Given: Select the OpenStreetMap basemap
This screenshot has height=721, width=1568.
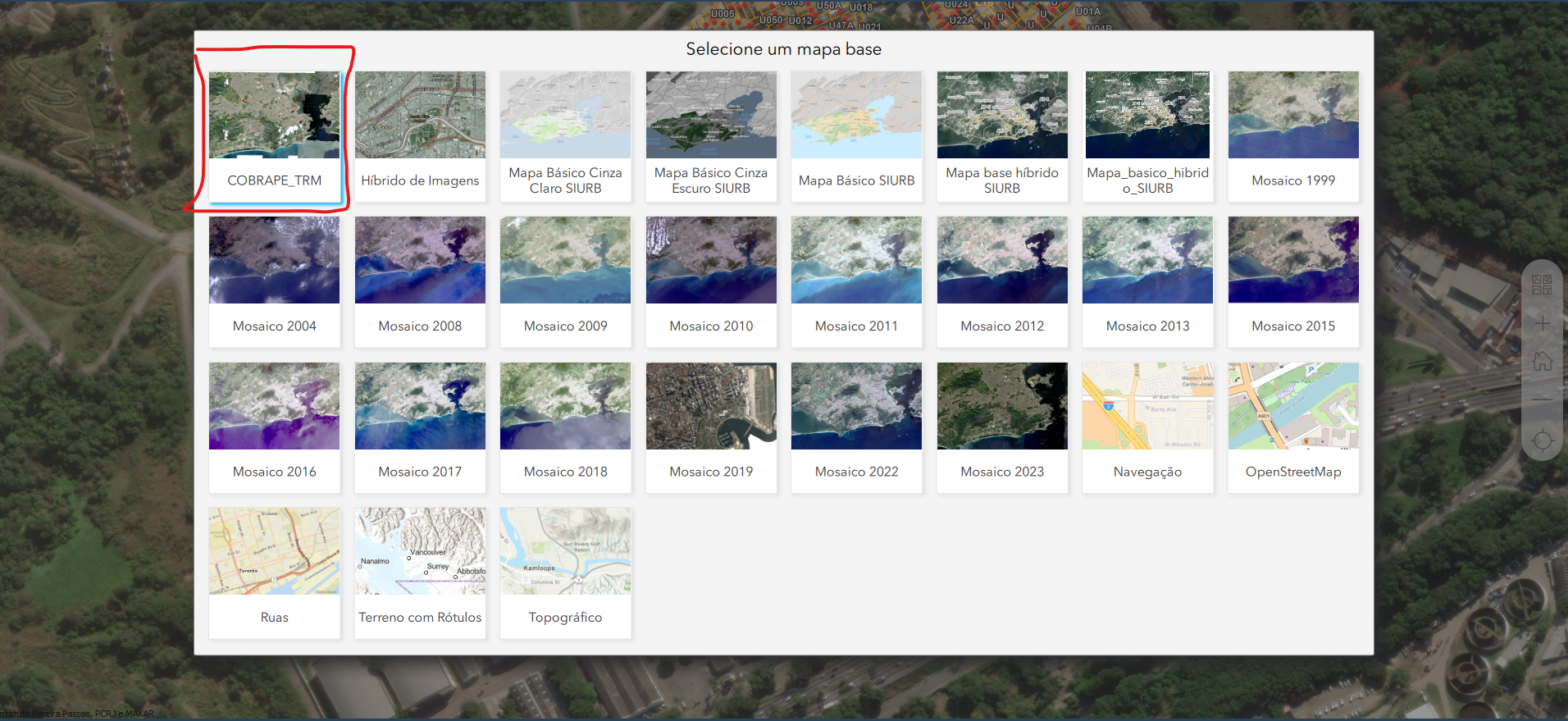Looking at the screenshot, I should (1293, 427).
